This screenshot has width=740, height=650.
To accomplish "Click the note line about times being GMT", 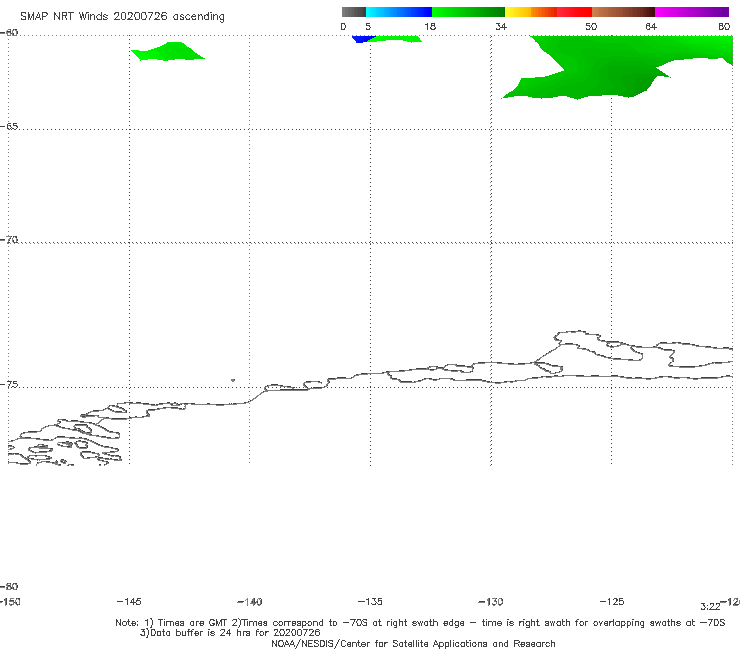I will pyautogui.click(x=420, y=623).
